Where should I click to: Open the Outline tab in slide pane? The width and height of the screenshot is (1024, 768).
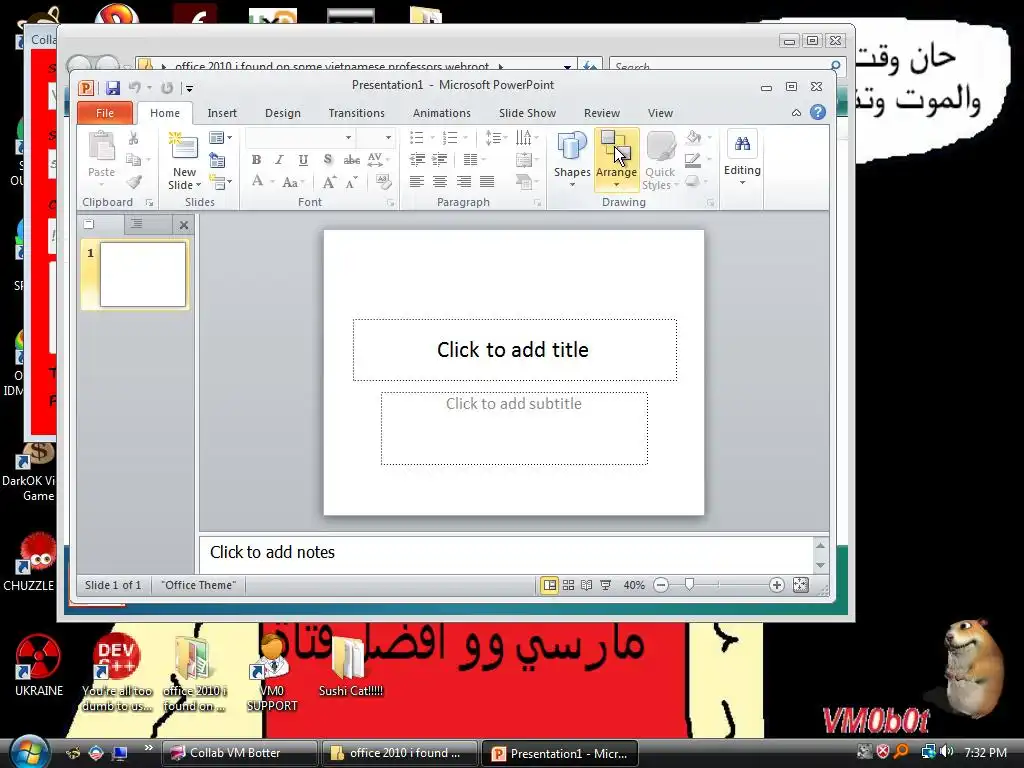136,224
